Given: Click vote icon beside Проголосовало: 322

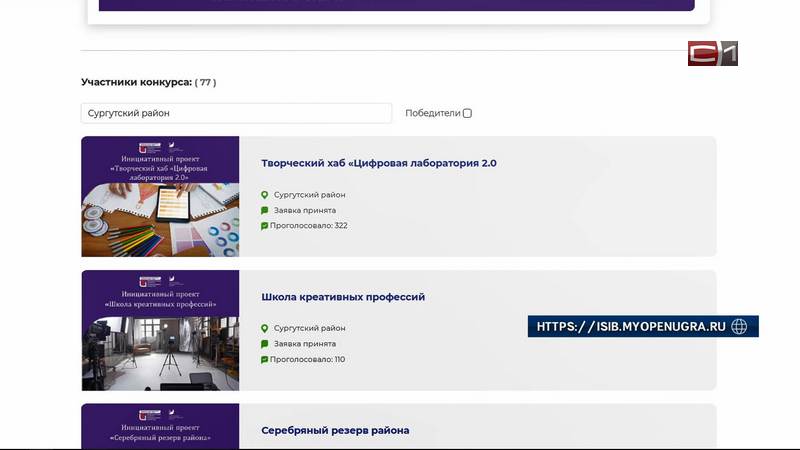Looking at the screenshot, I should pos(264,226).
